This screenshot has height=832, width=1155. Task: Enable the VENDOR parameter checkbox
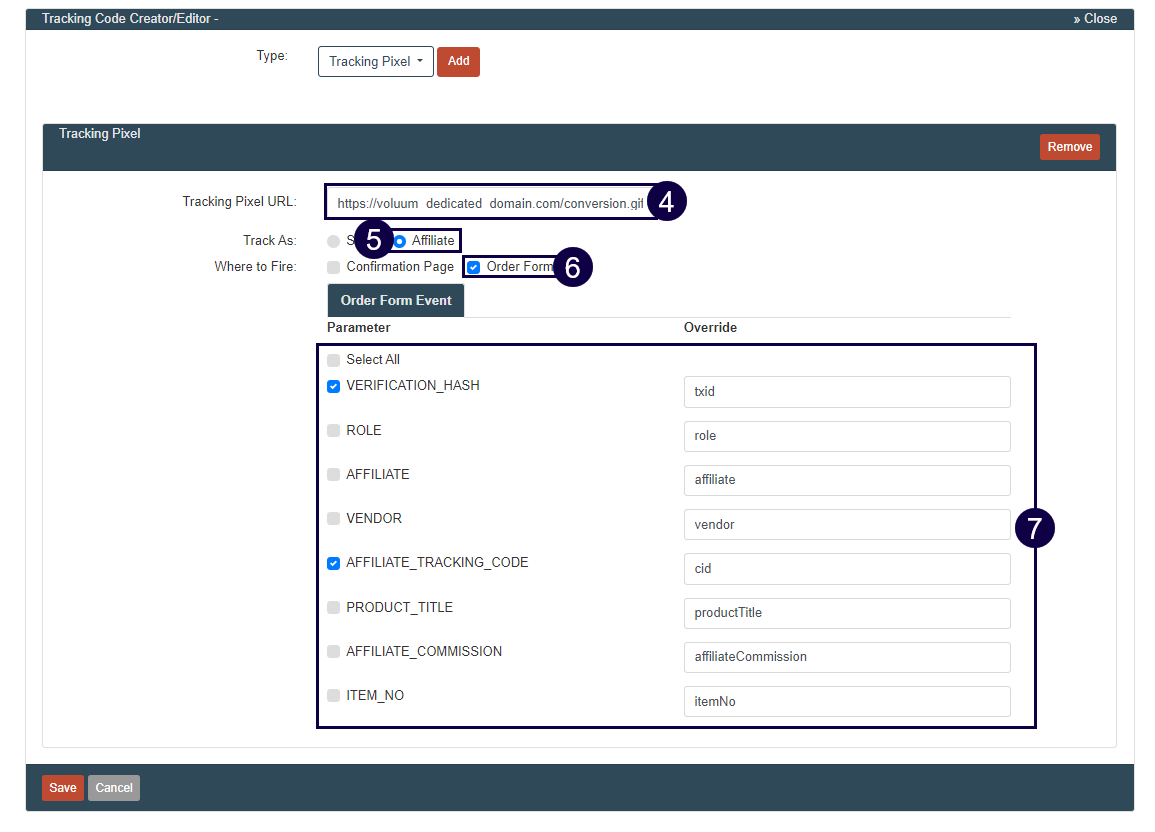pos(333,519)
